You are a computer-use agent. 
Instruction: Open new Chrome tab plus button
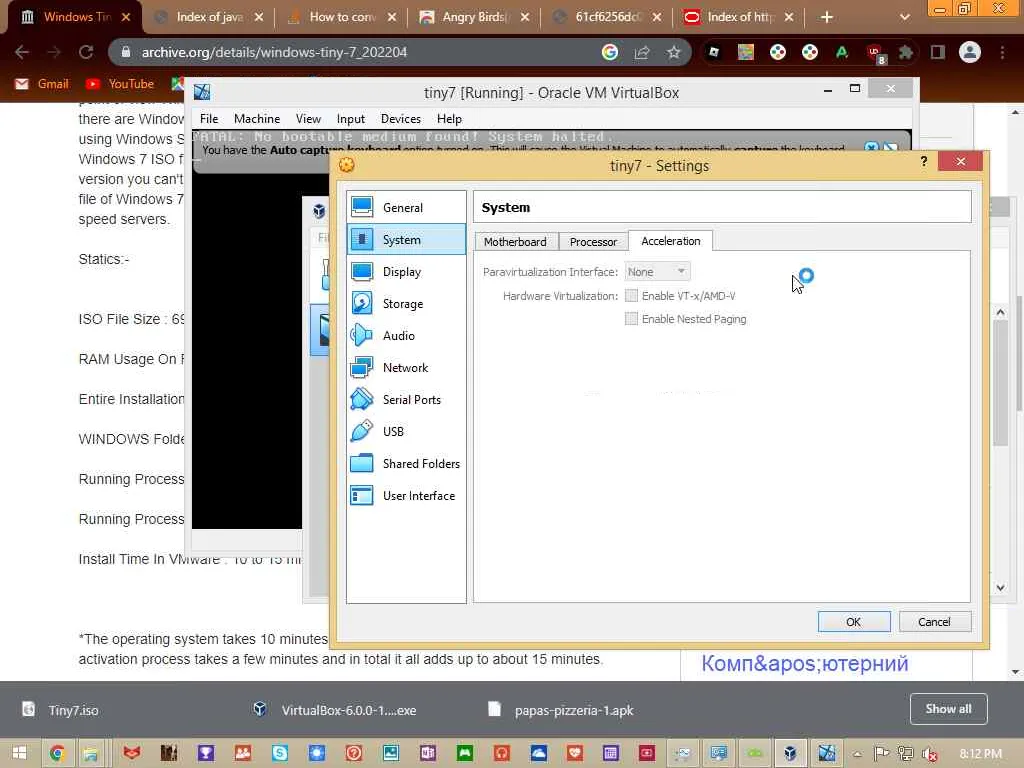(x=827, y=17)
